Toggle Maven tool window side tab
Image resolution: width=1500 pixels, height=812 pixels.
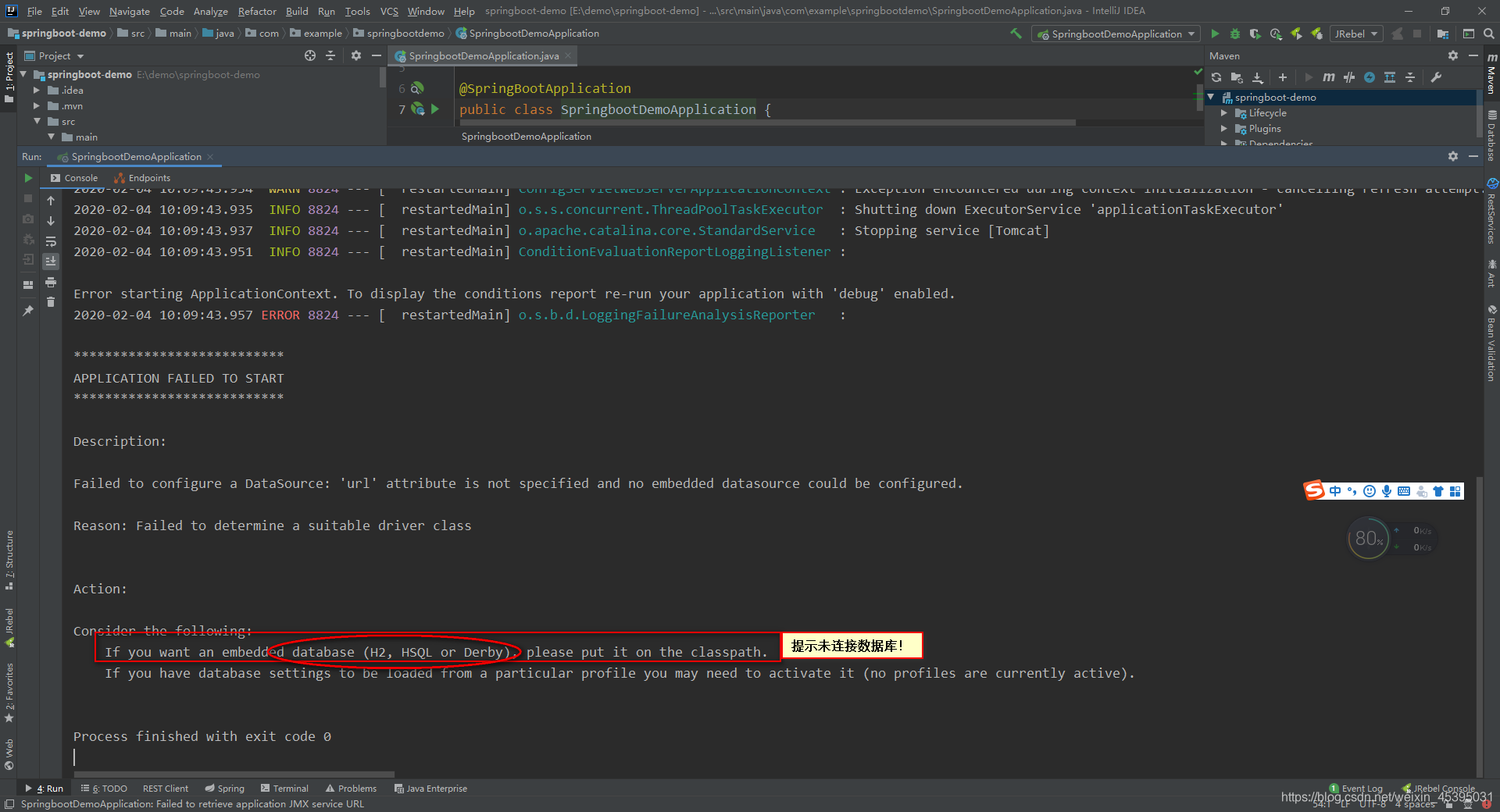(1491, 74)
